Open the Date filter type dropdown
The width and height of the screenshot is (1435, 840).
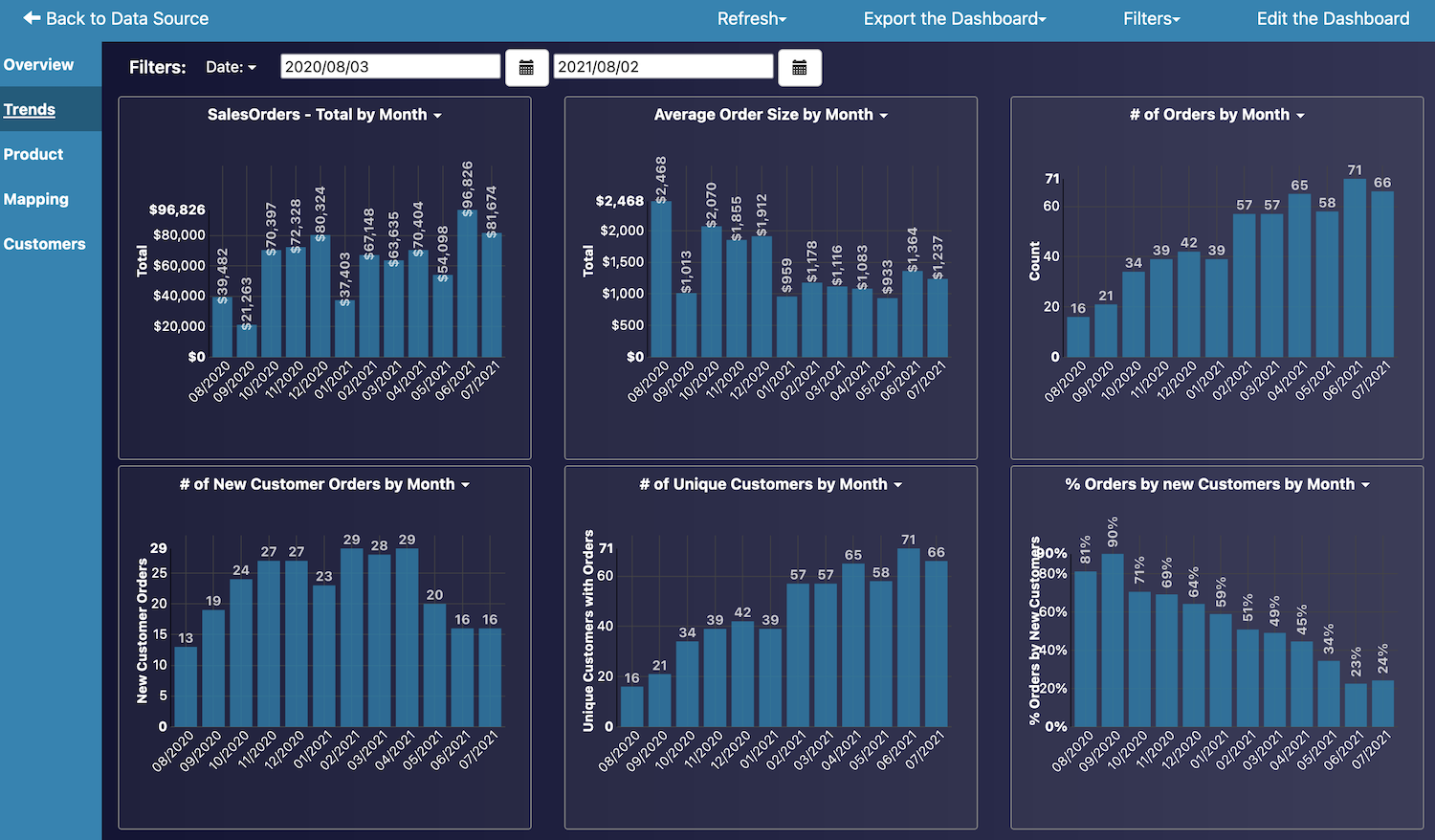[x=231, y=67]
